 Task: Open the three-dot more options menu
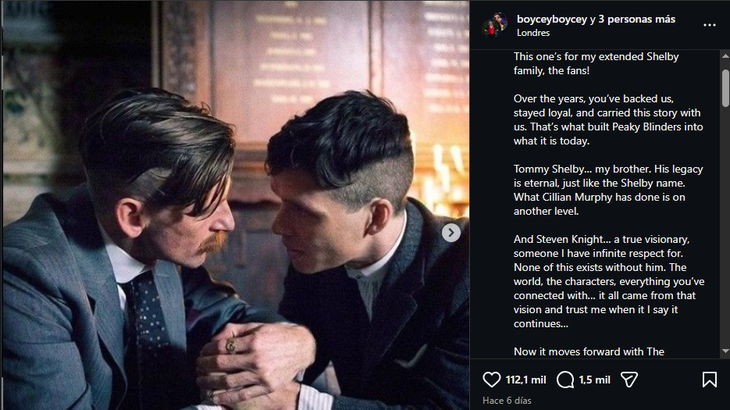tap(709, 25)
